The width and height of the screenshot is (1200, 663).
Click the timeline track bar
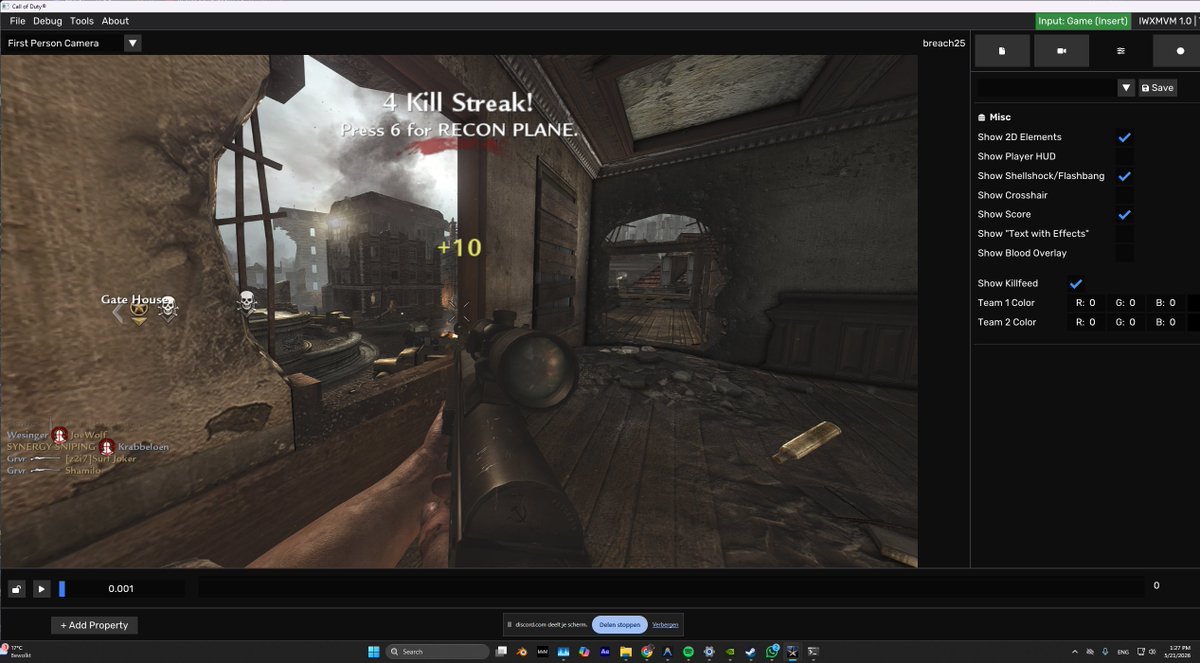coord(671,587)
